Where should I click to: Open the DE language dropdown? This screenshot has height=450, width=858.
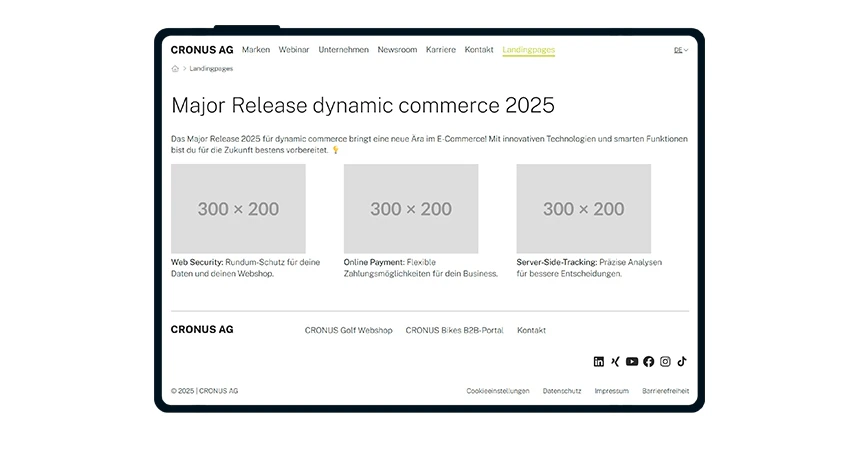681,50
